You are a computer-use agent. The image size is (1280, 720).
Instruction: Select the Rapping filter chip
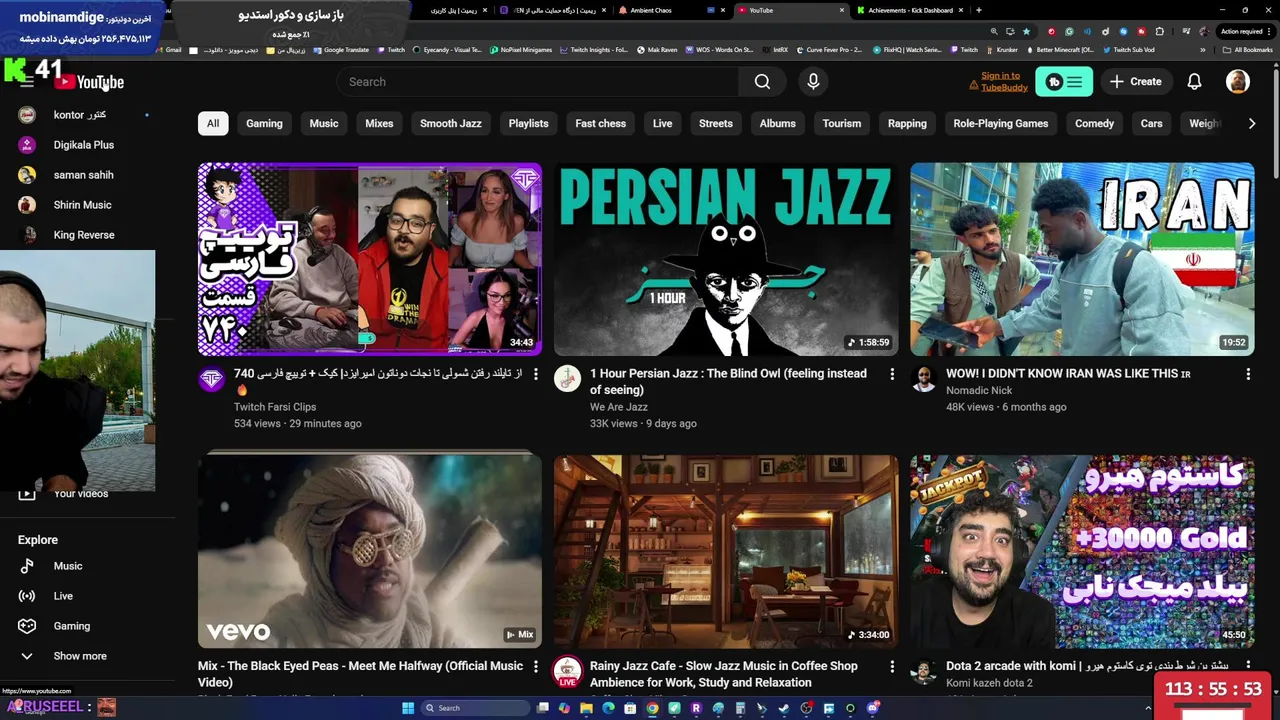pyautogui.click(x=907, y=124)
